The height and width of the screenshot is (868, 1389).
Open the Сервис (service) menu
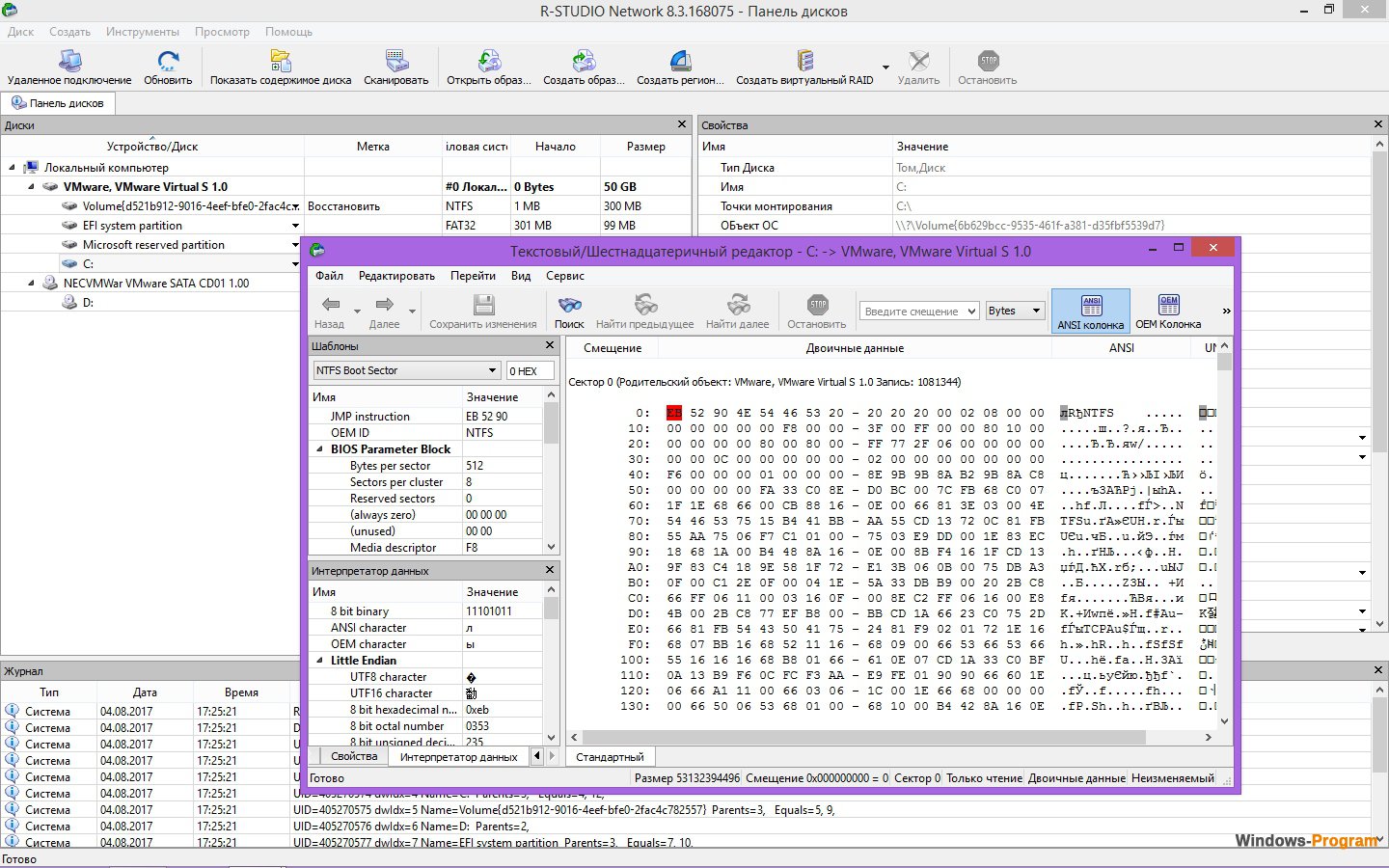pyautogui.click(x=565, y=276)
